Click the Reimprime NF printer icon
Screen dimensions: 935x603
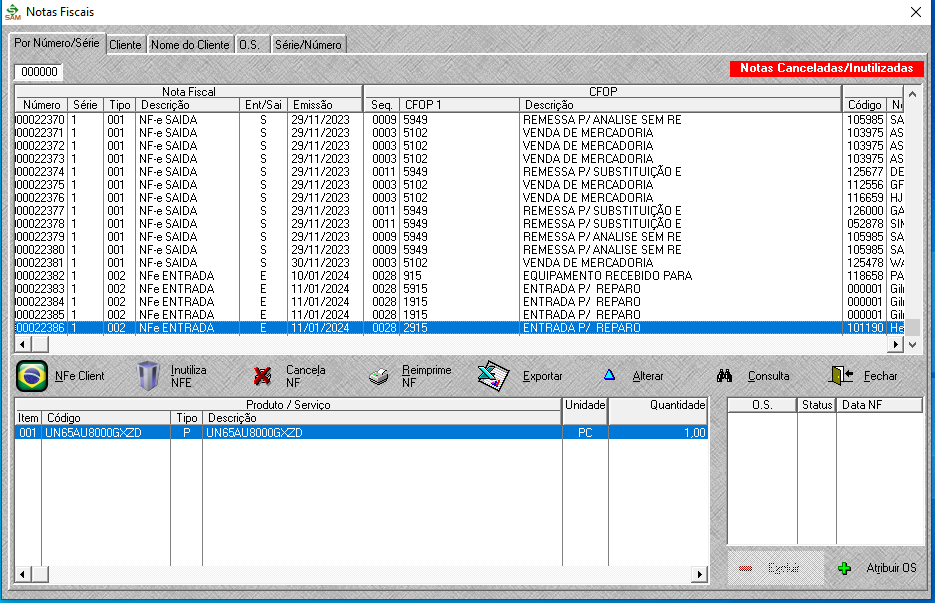[378, 376]
